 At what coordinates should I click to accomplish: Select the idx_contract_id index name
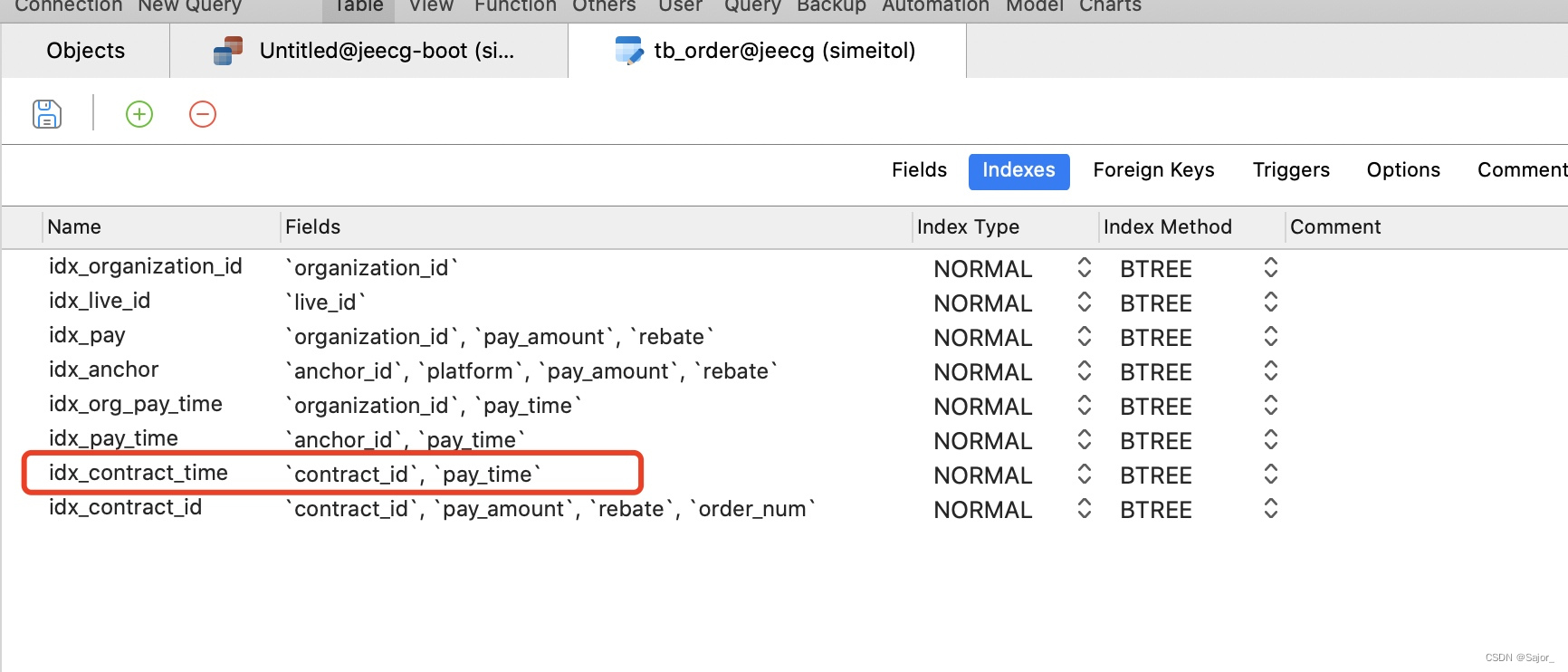click(x=126, y=507)
